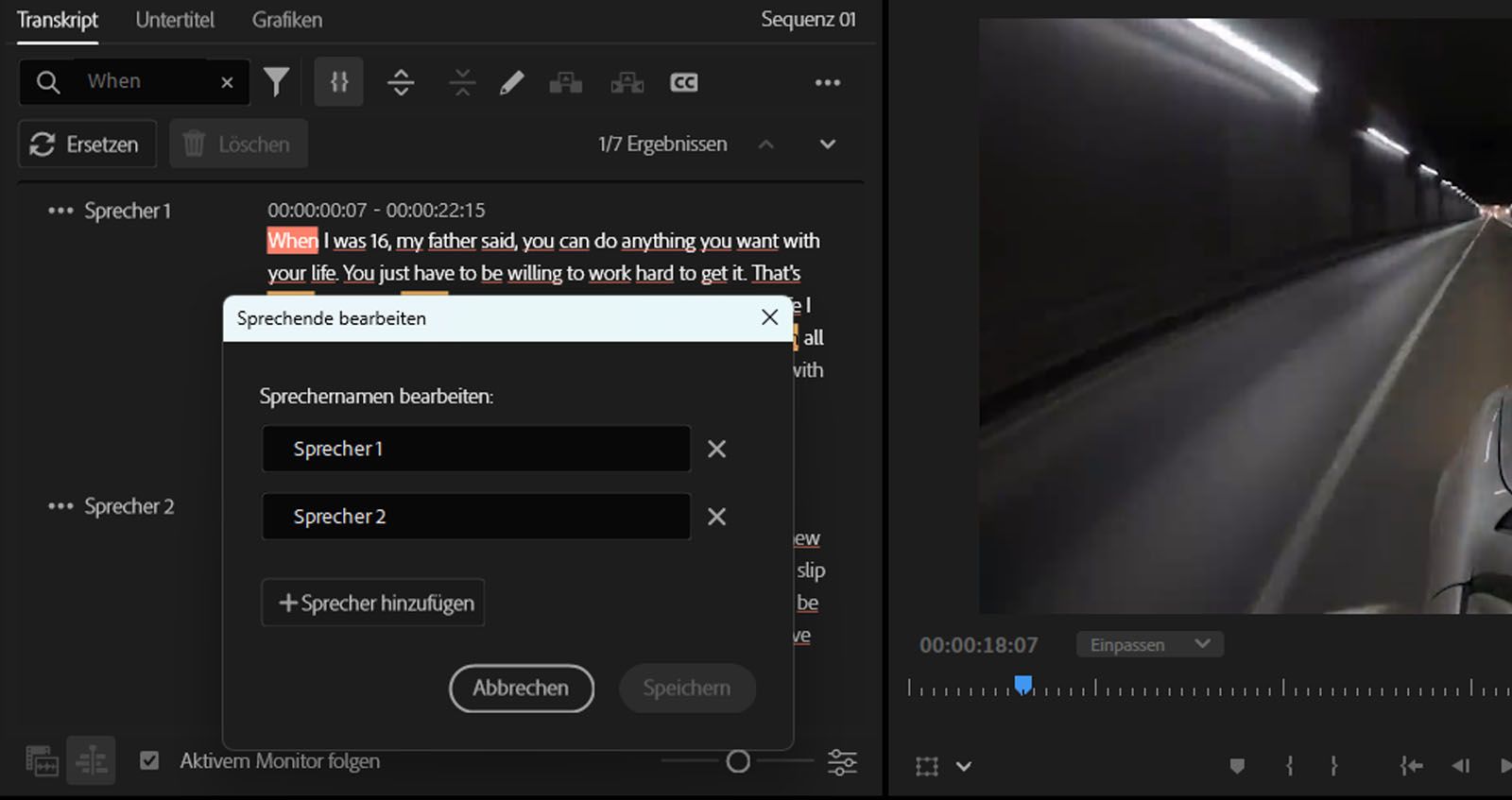Go to in point button
This screenshot has width=1512, height=800.
point(1411,766)
